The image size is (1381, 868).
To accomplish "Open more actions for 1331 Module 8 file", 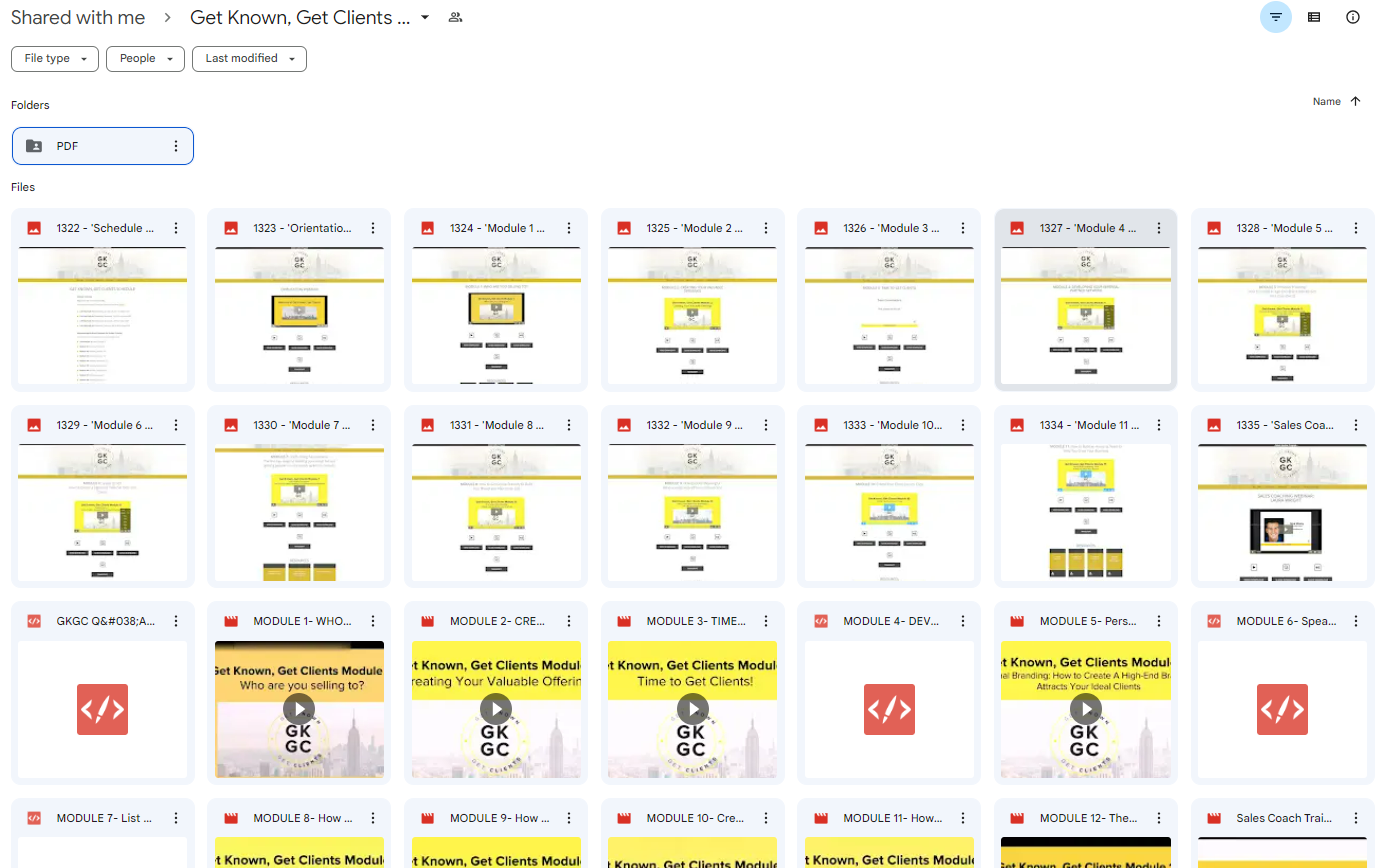I will click(x=569, y=426).
